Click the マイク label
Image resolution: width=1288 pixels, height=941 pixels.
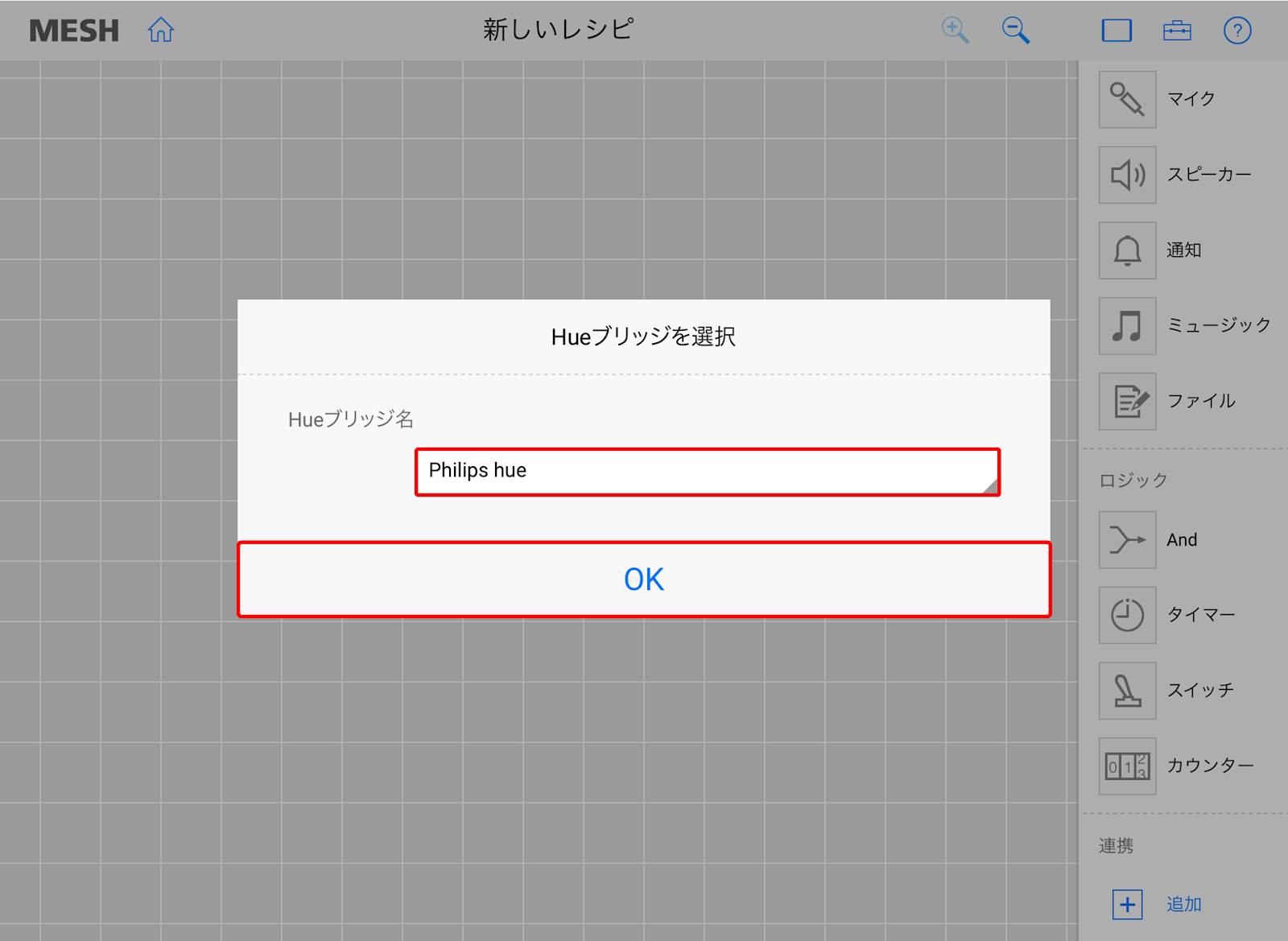click(x=1191, y=99)
